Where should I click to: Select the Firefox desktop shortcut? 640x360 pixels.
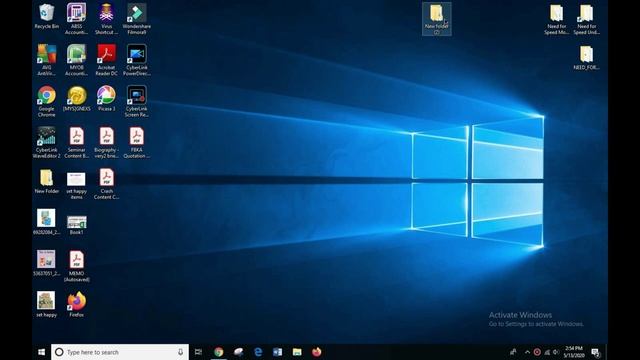click(x=76, y=304)
